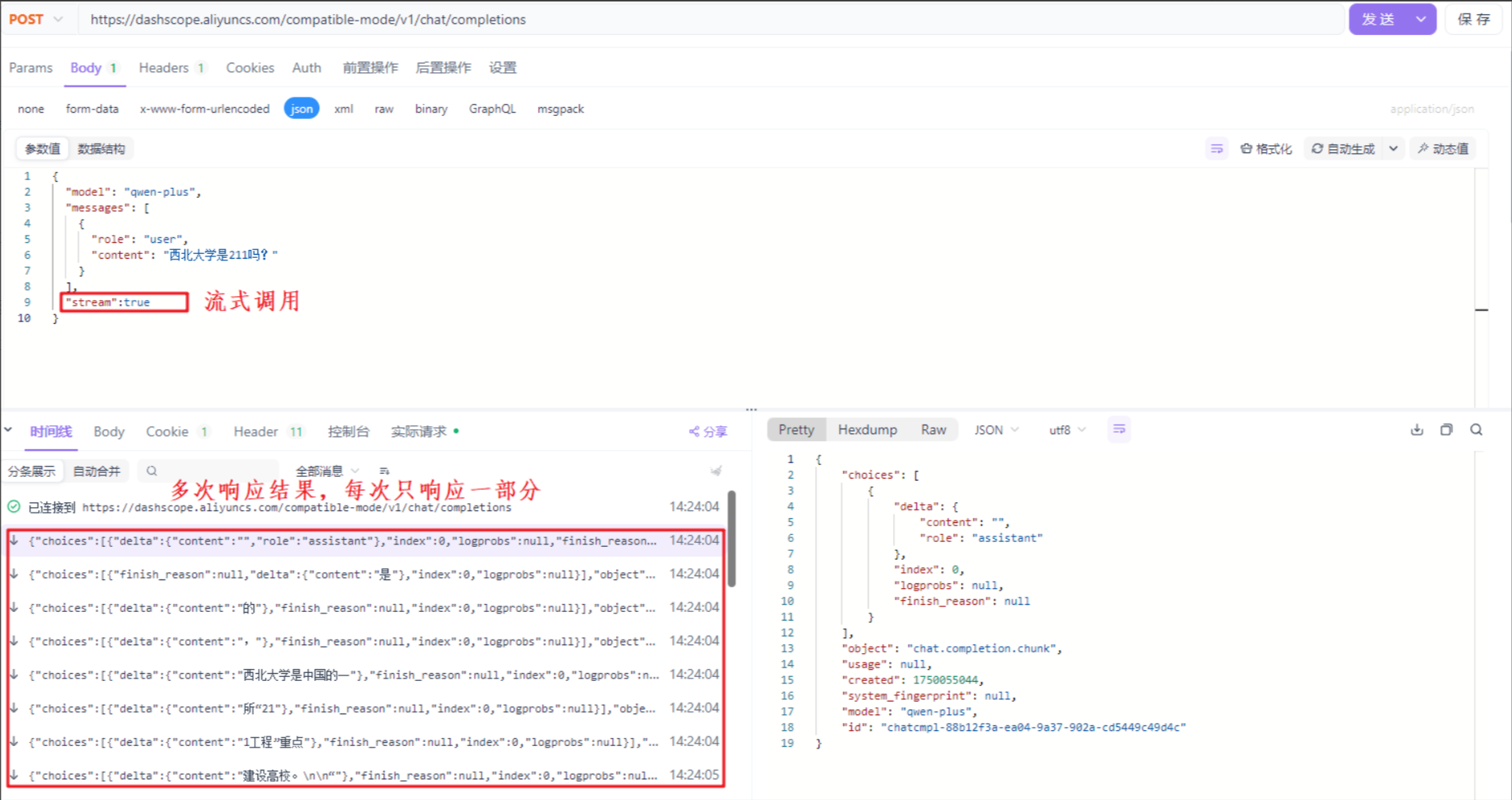
Task: Select the msgpack body type
Action: [560, 109]
